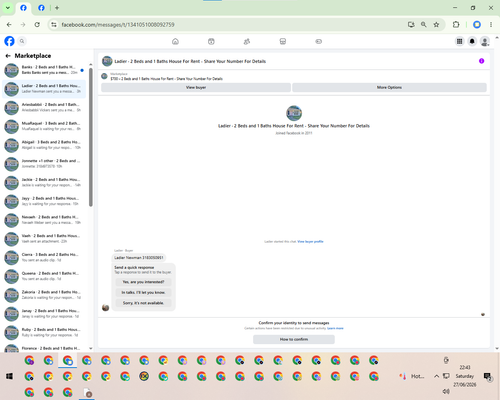This screenshot has width=500, height=400.
Task: Follow the View buyer profile link
Action: pyautogui.click(x=310, y=242)
